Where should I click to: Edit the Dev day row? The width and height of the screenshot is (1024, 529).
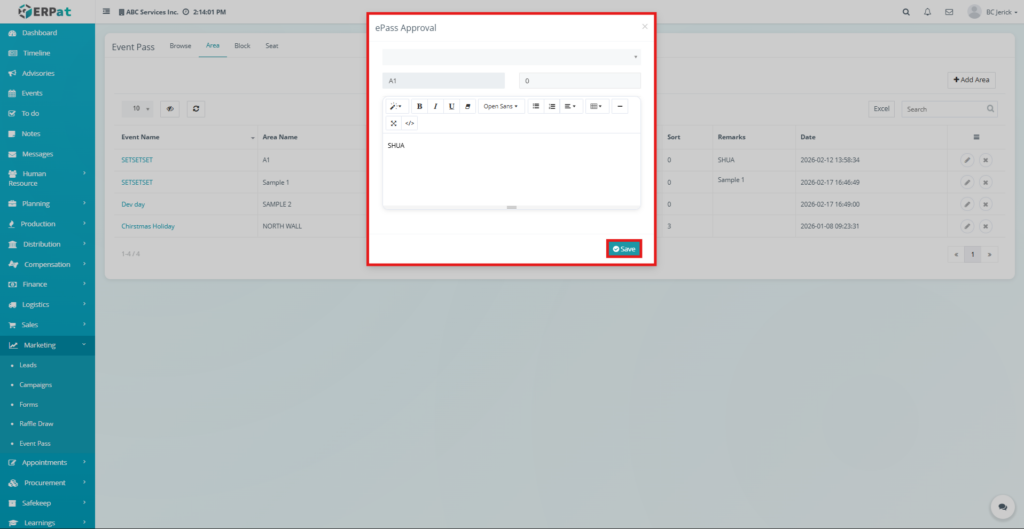(967, 204)
